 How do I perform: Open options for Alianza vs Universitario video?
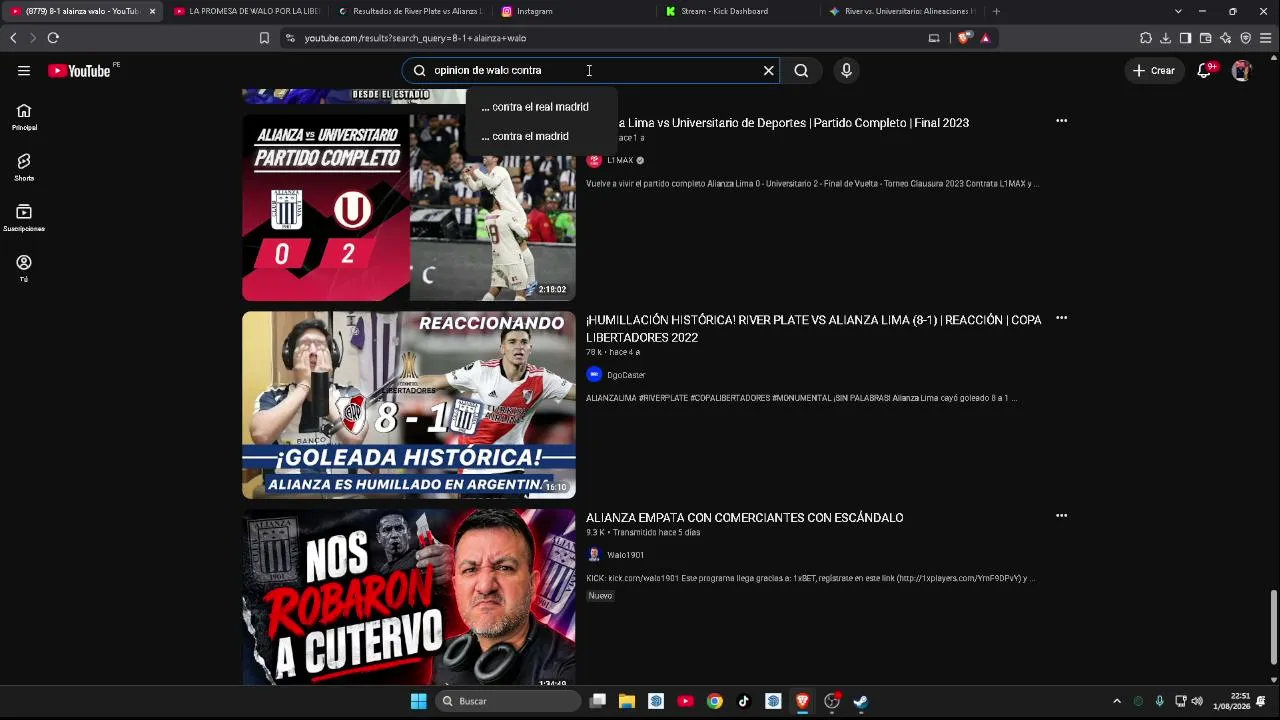[1061, 121]
